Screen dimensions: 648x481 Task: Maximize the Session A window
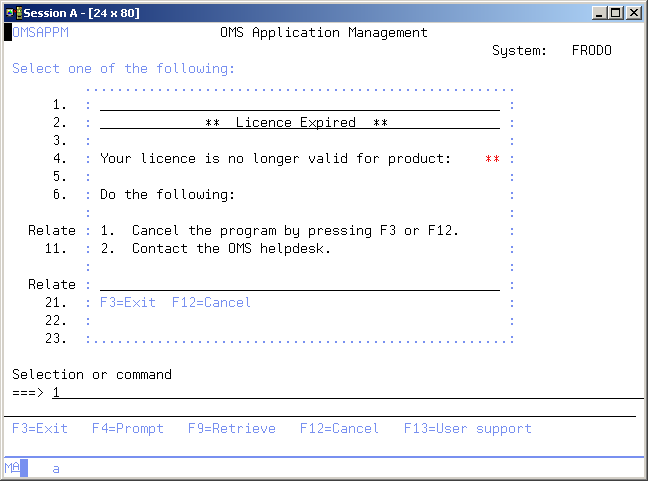pyautogui.click(x=617, y=12)
